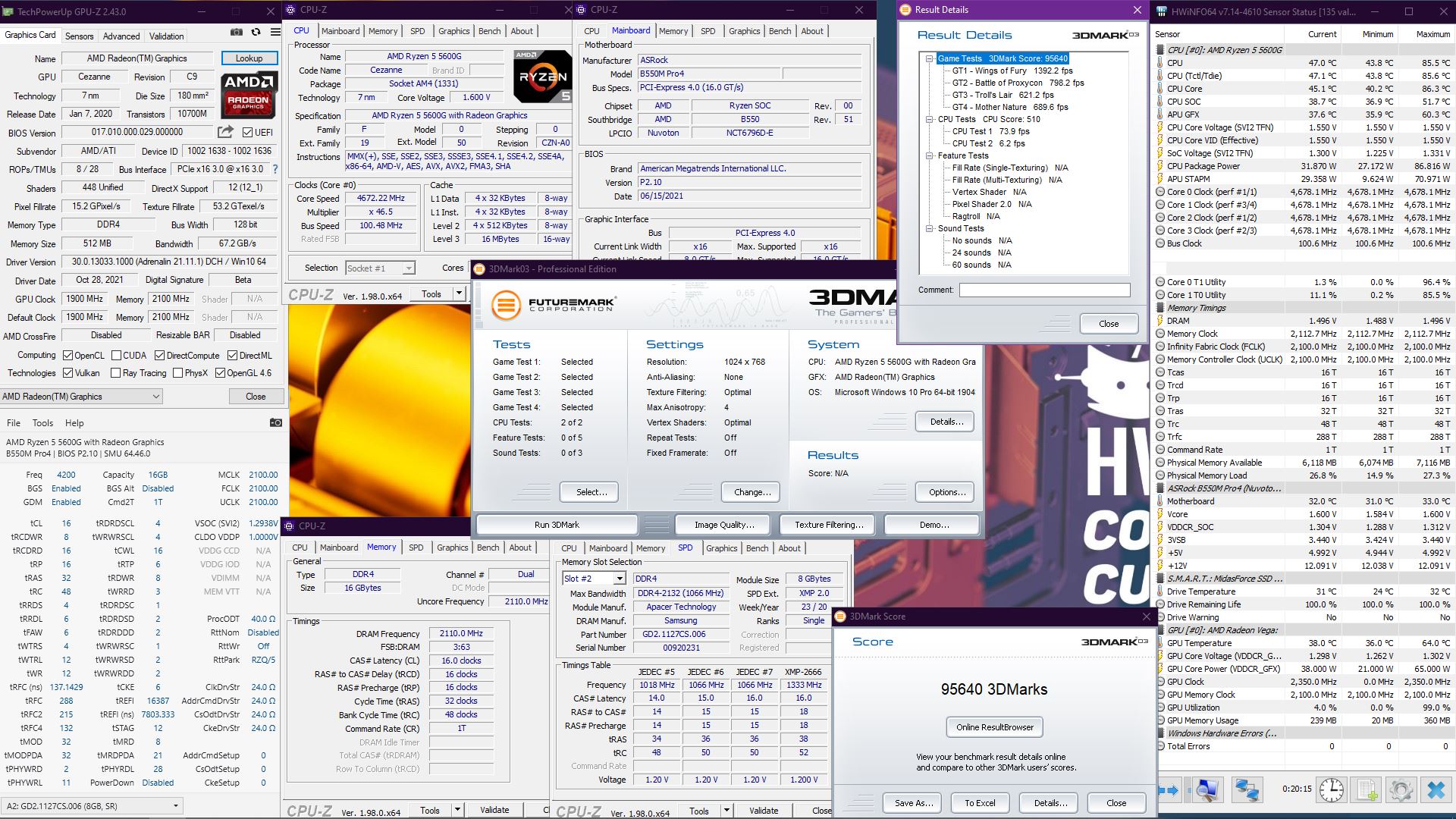1456x819 pixels.
Task: Click the Texture Filtering... button
Action: click(829, 525)
